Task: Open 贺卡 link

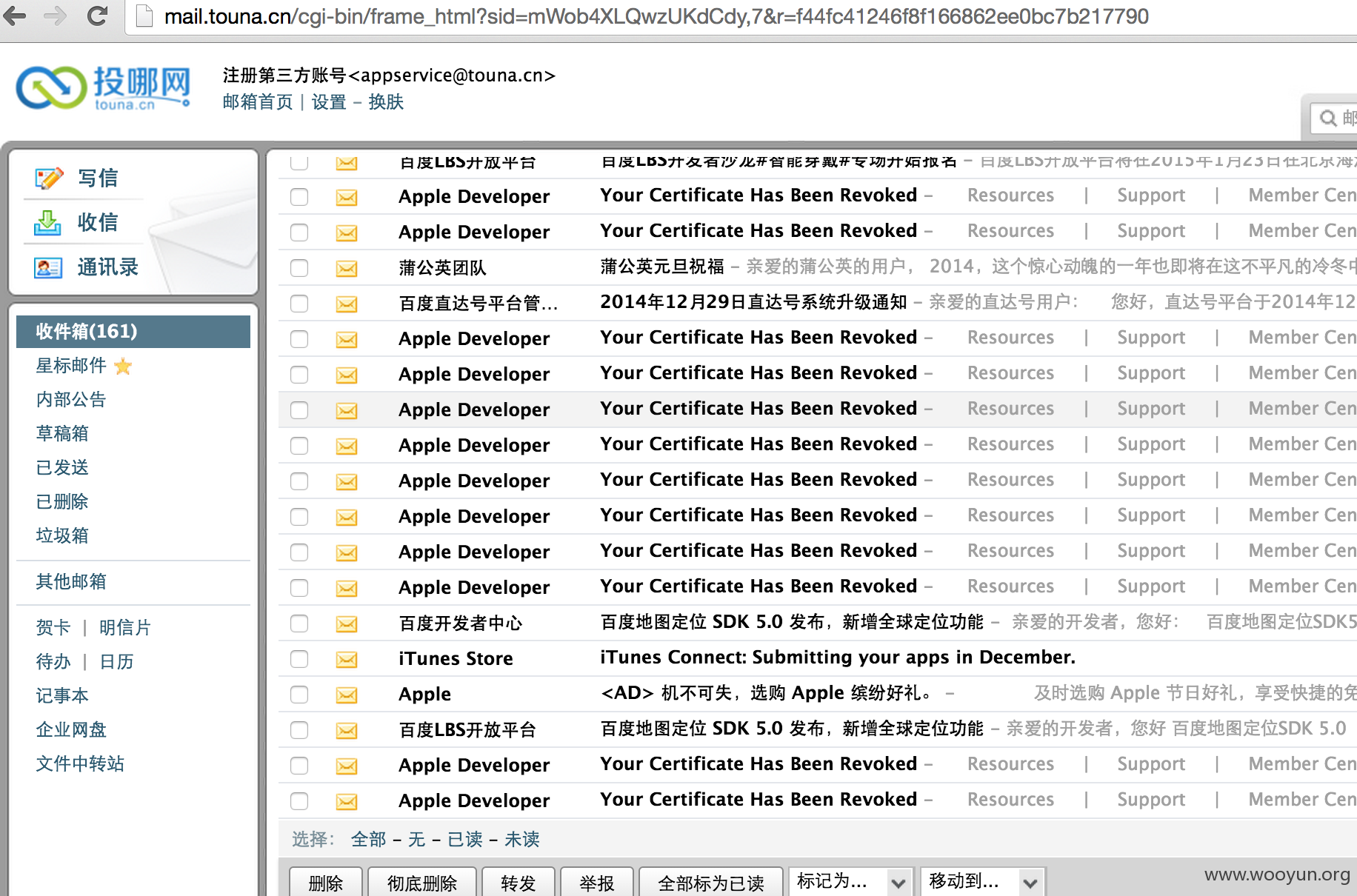Action: [x=53, y=627]
